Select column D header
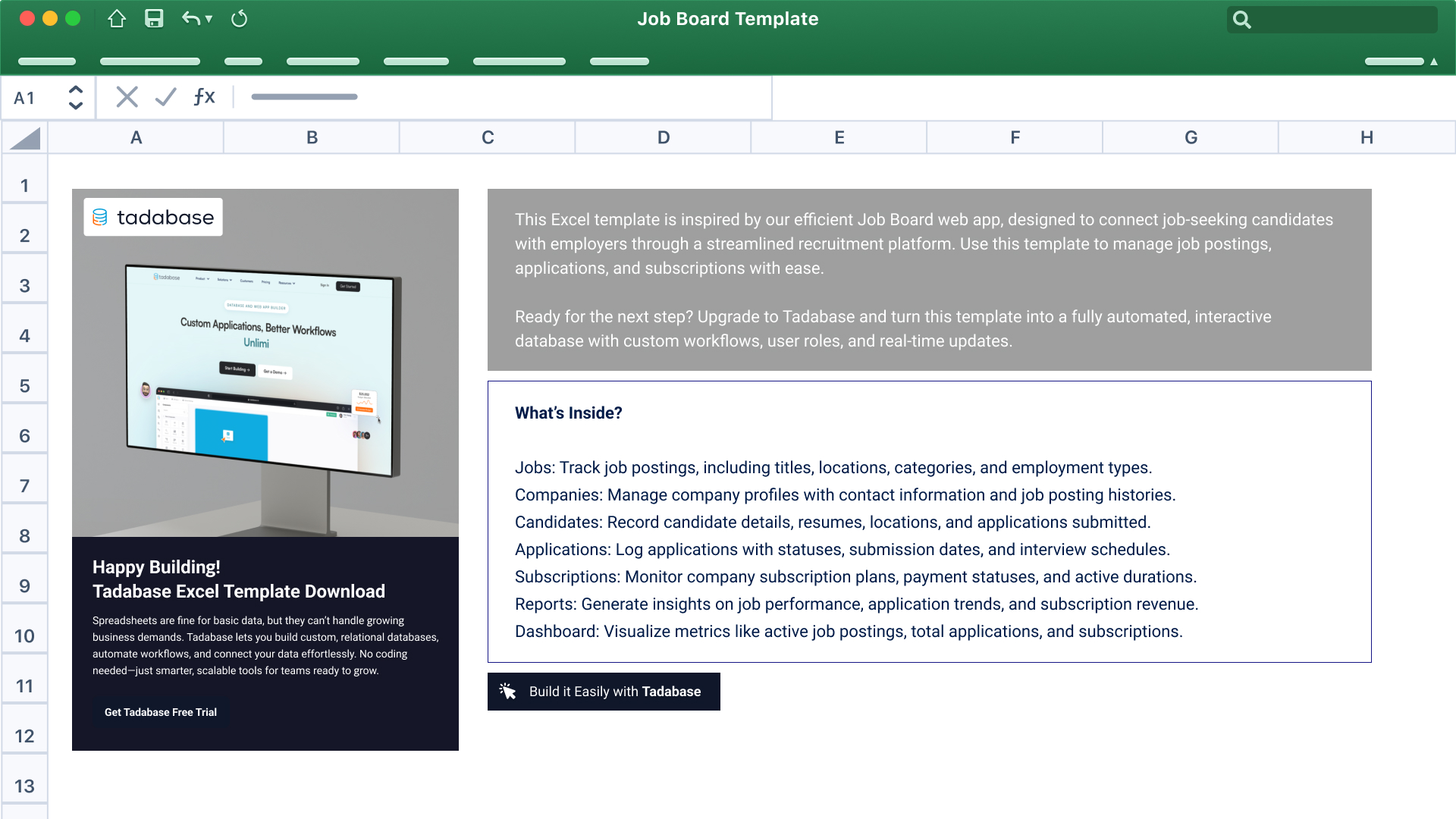Viewport: 1456px width, 819px height. click(664, 138)
